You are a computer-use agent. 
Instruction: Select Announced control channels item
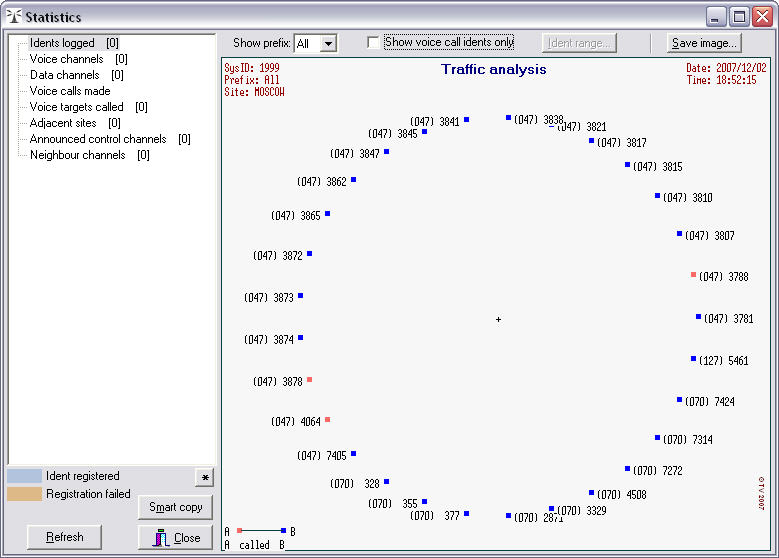[x=110, y=139]
